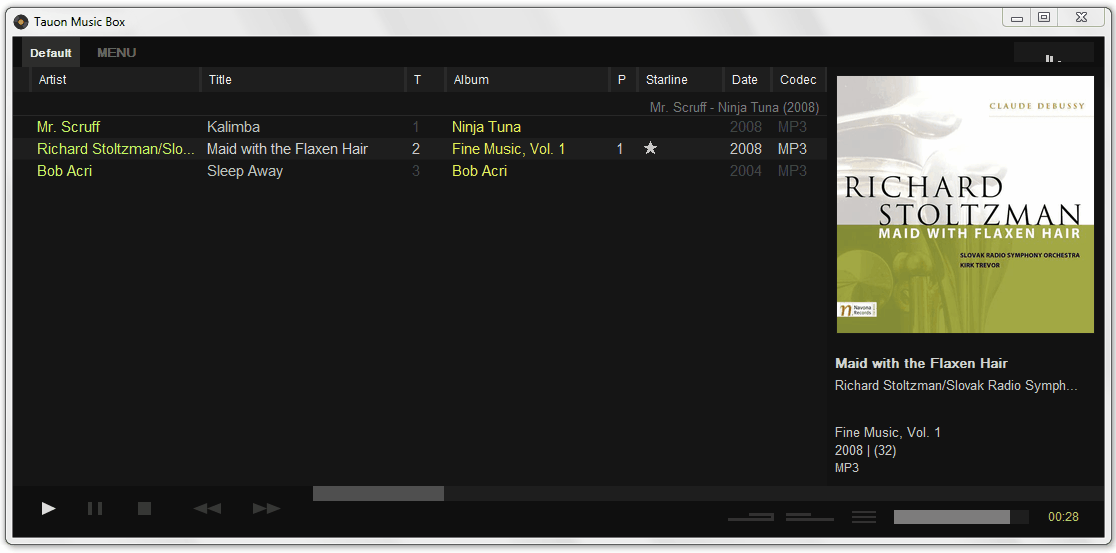The height and width of the screenshot is (553, 1116).
Task: Click the Richard Stoltzman/Slo... artist cell
Action: (x=116, y=149)
